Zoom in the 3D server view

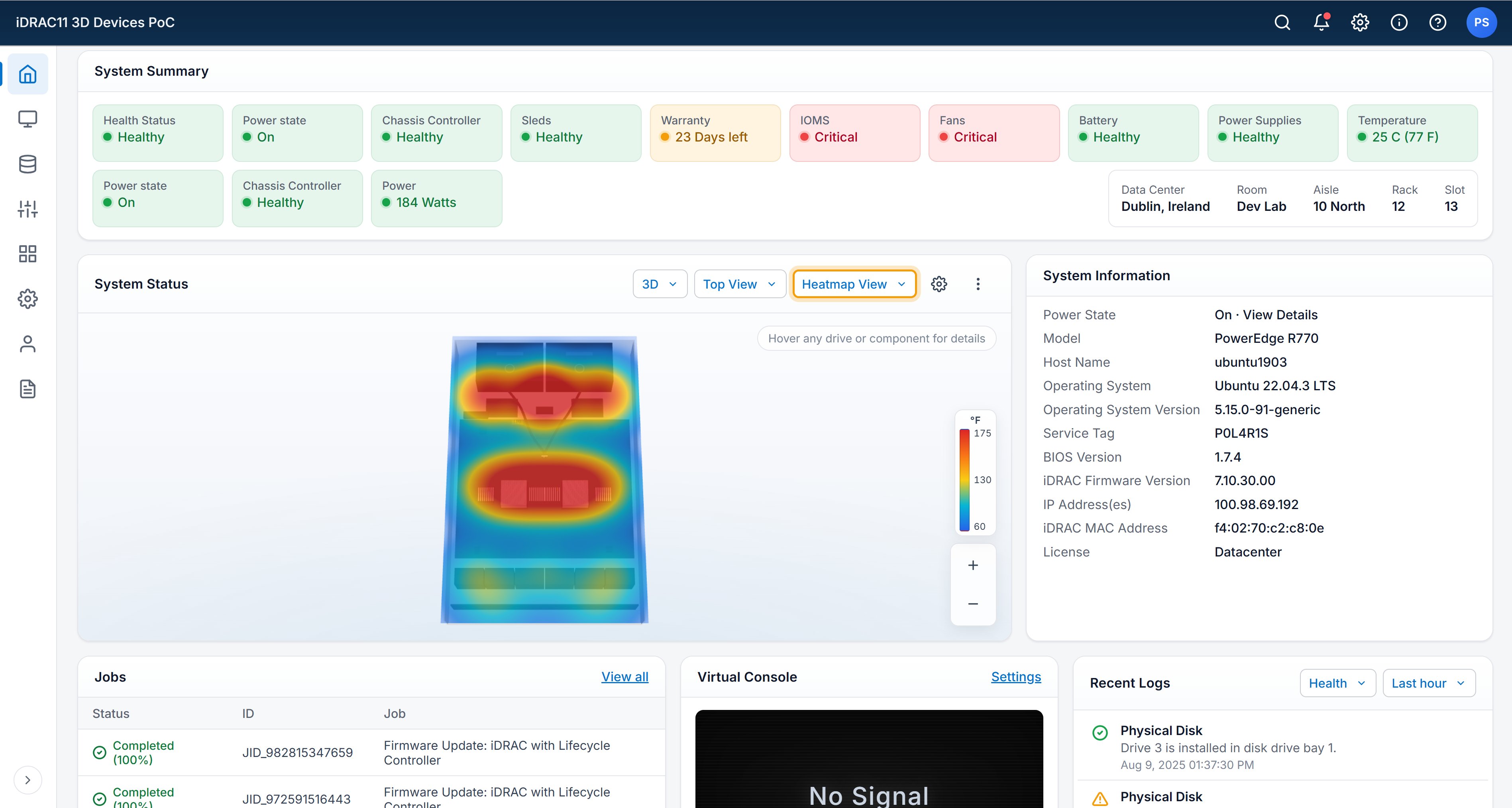pyautogui.click(x=973, y=565)
